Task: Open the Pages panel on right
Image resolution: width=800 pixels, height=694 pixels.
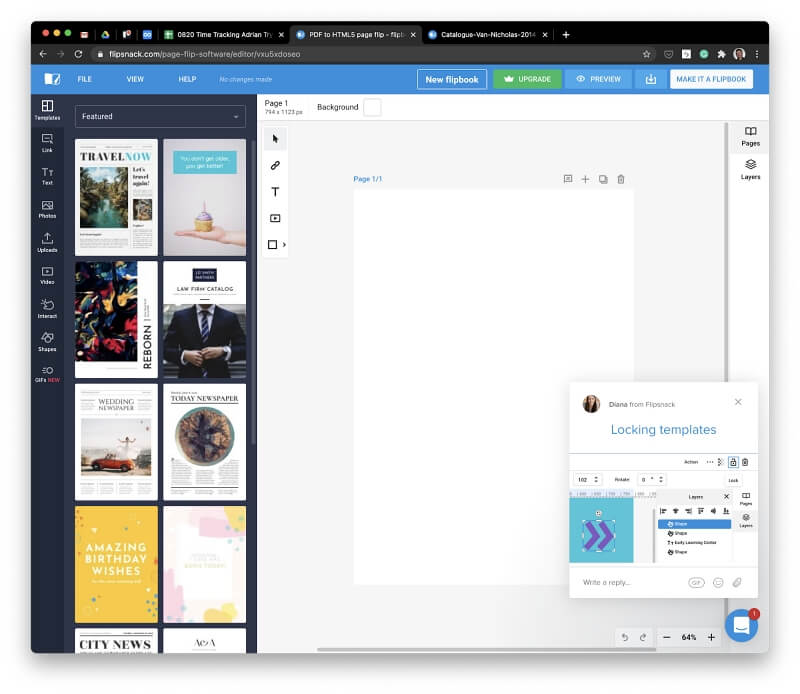Action: 751,137
